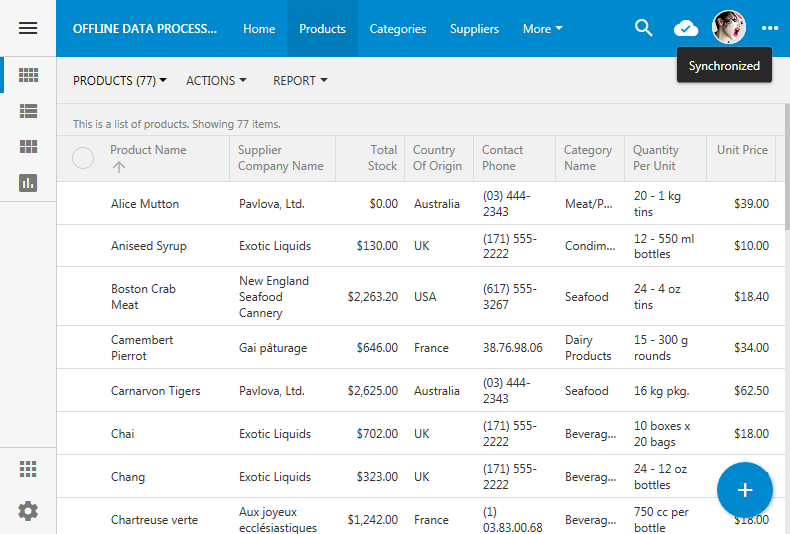Open the ACTIONS dropdown menu

tap(216, 81)
